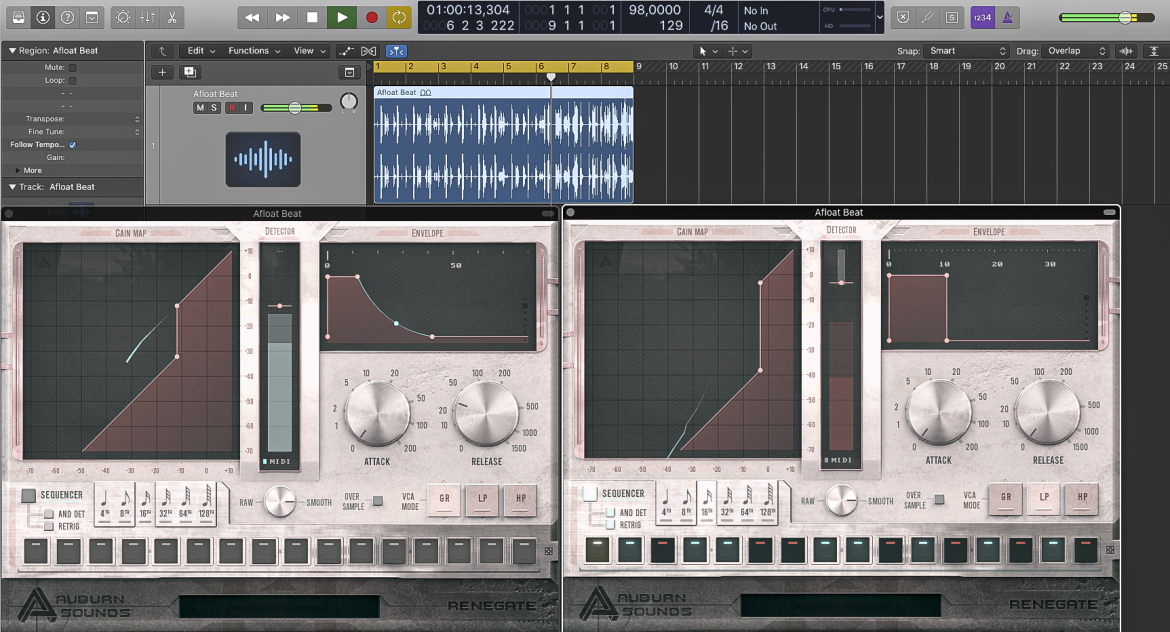Toggle the yellow Cycle mode button

tap(399, 17)
